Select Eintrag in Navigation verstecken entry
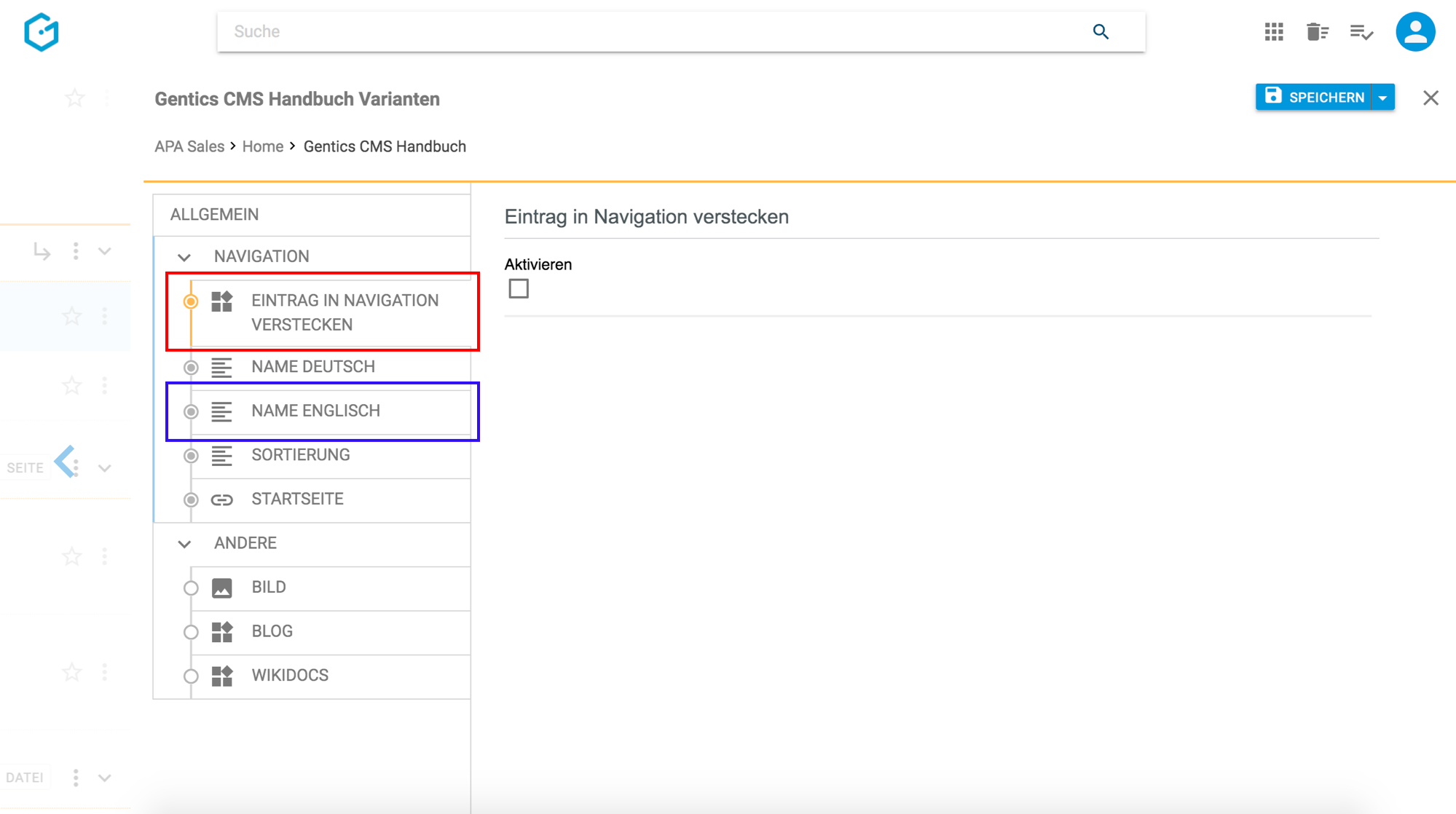The height and width of the screenshot is (814, 1456). pos(331,312)
